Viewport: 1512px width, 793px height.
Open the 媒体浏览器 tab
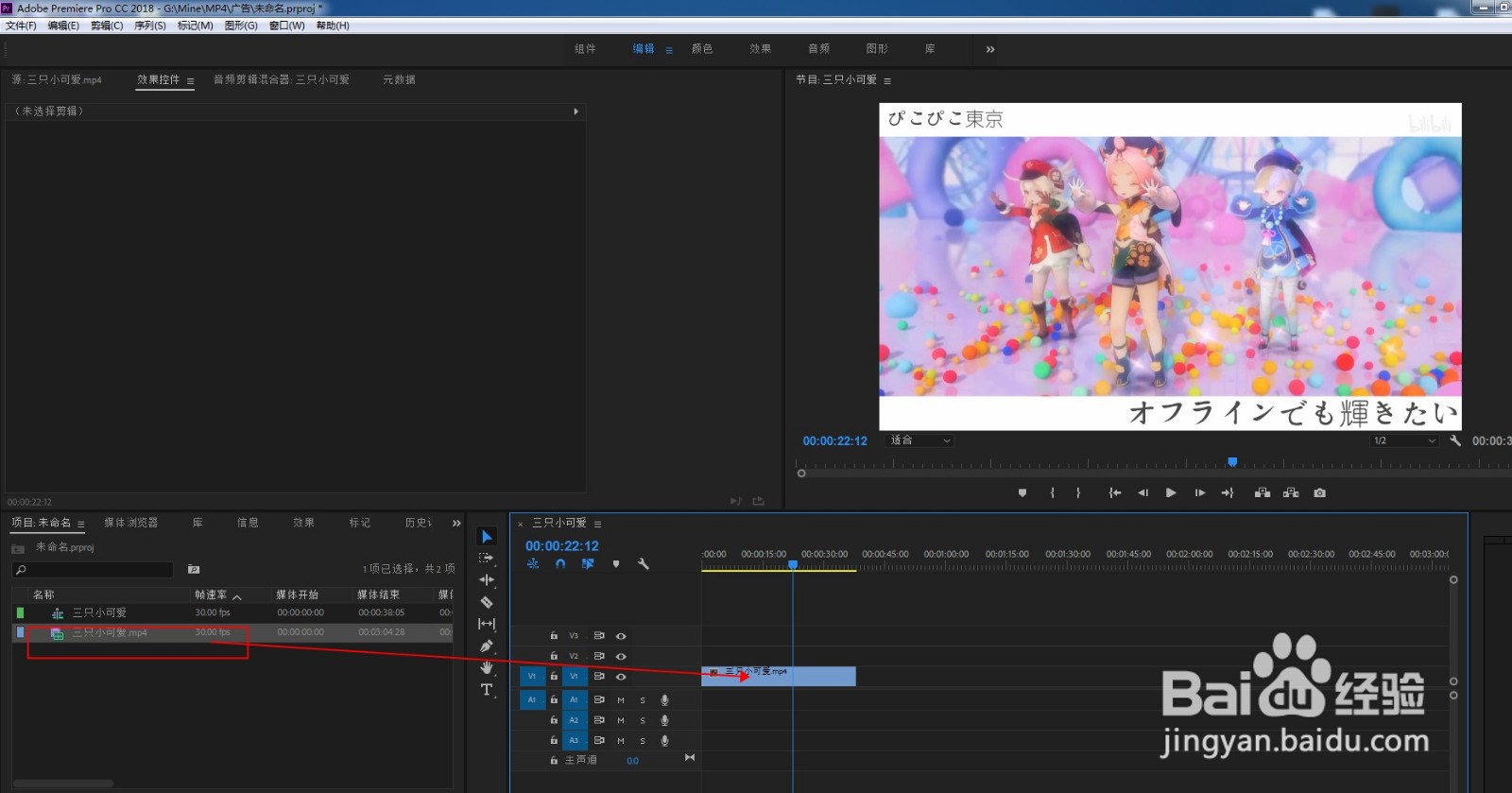pos(130,523)
